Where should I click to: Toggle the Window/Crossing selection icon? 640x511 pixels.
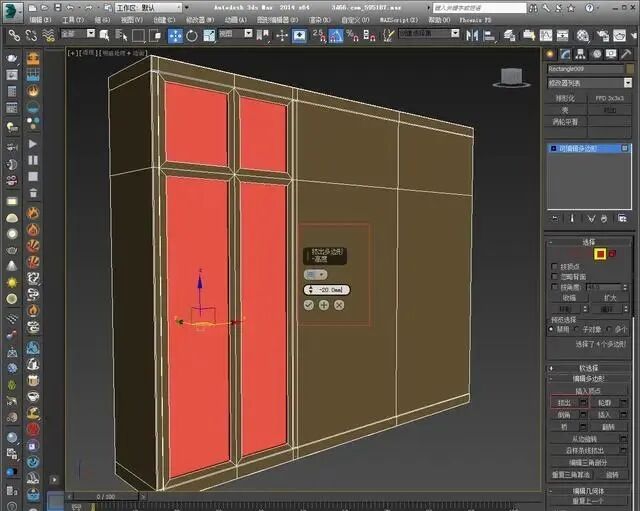(x=155, y=36)
